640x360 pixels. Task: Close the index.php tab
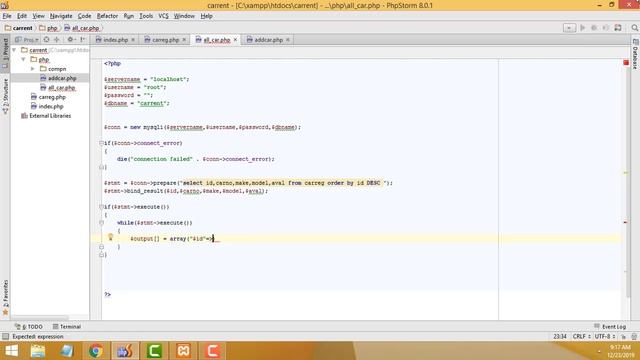pos(133,40)
